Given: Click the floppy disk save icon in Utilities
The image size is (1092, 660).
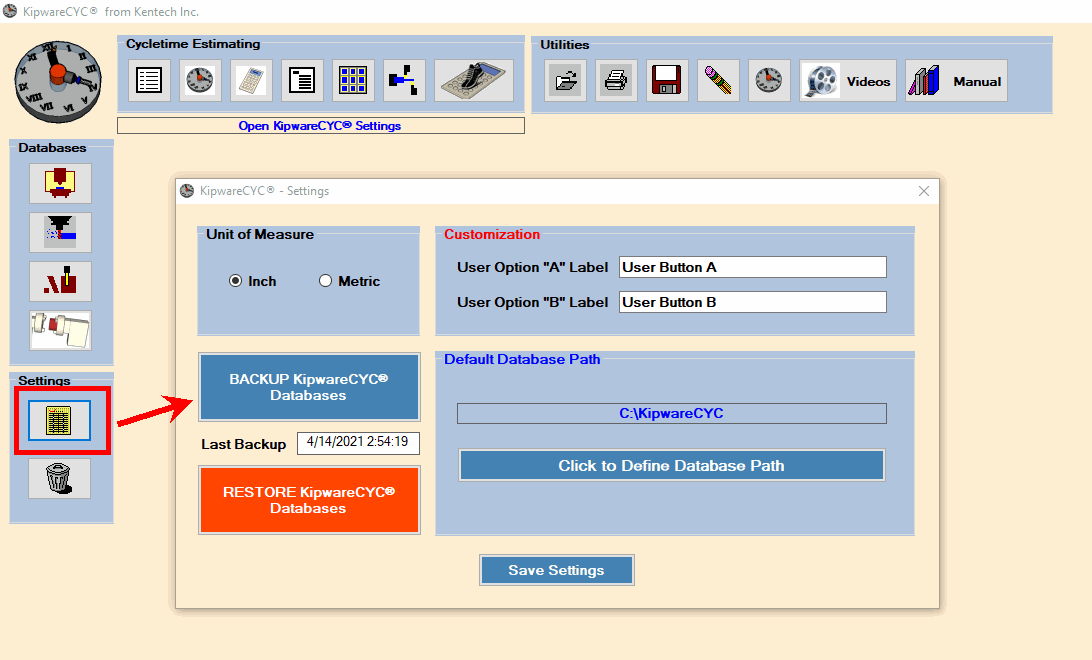Looking at the screenshot, I should (x=667, y=81).
